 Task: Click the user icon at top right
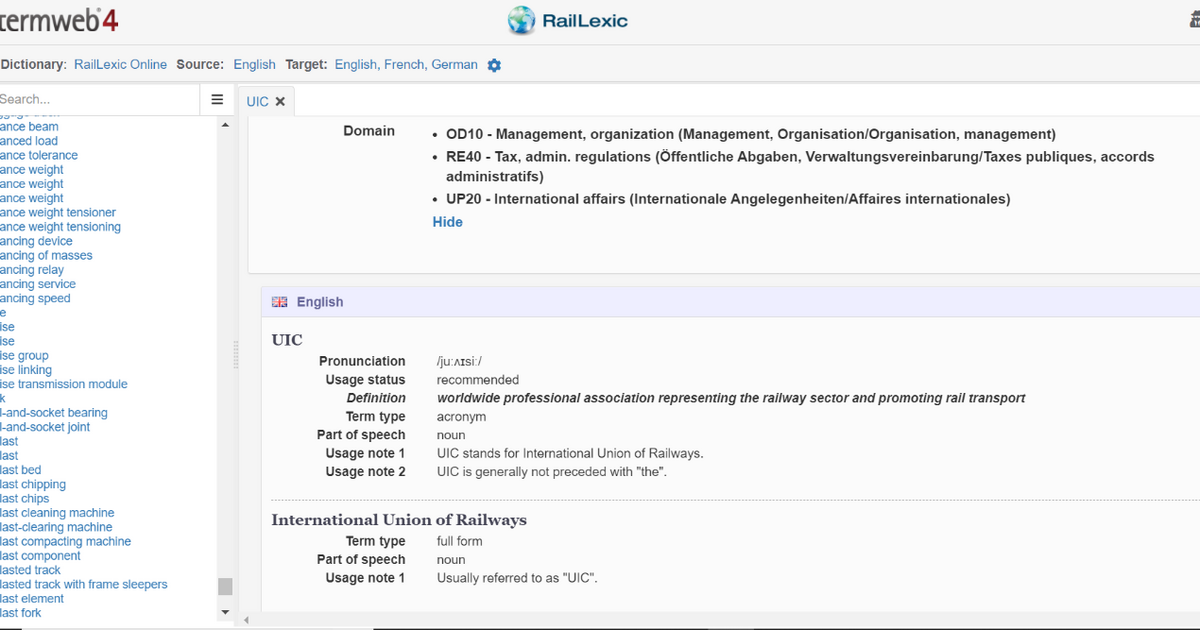tap(1192, 22)
